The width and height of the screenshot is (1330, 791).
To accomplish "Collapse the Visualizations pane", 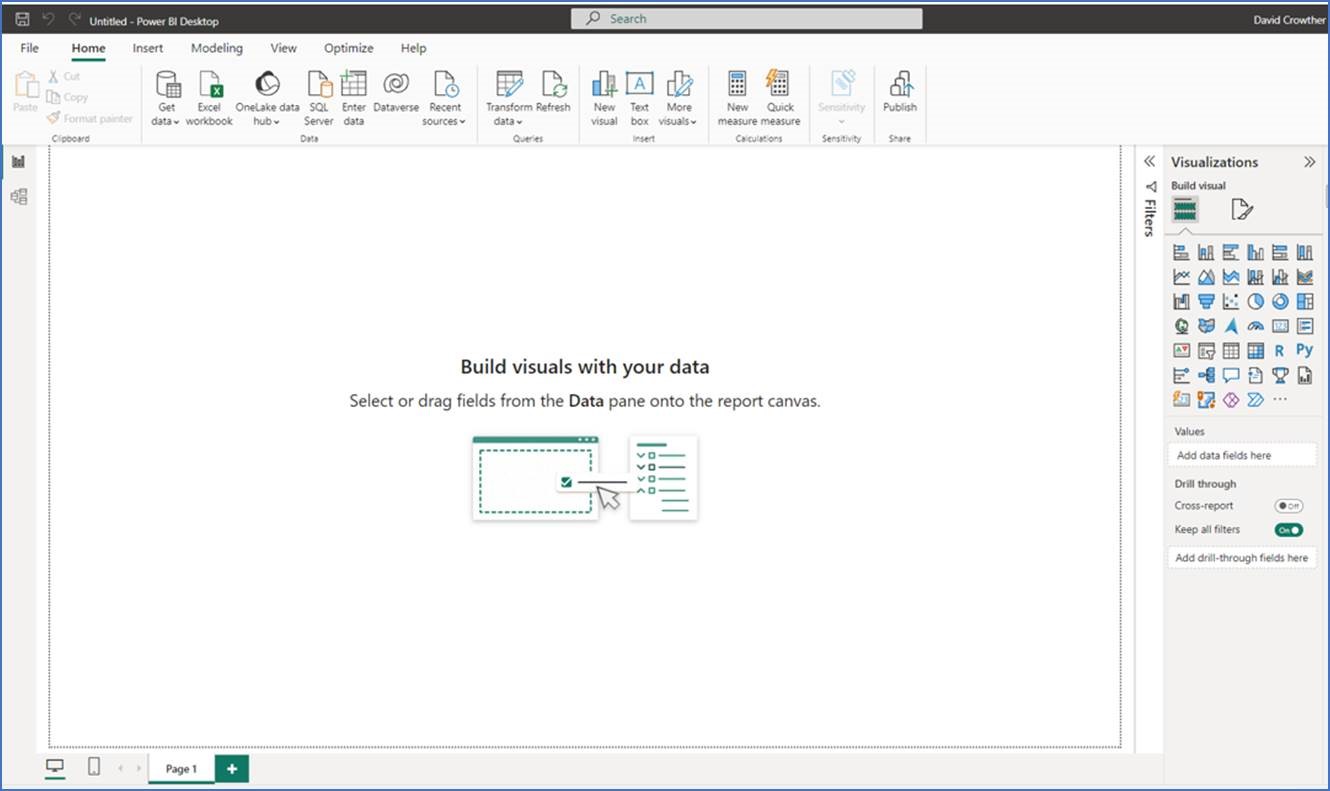I will click(x=1309, y=162).
